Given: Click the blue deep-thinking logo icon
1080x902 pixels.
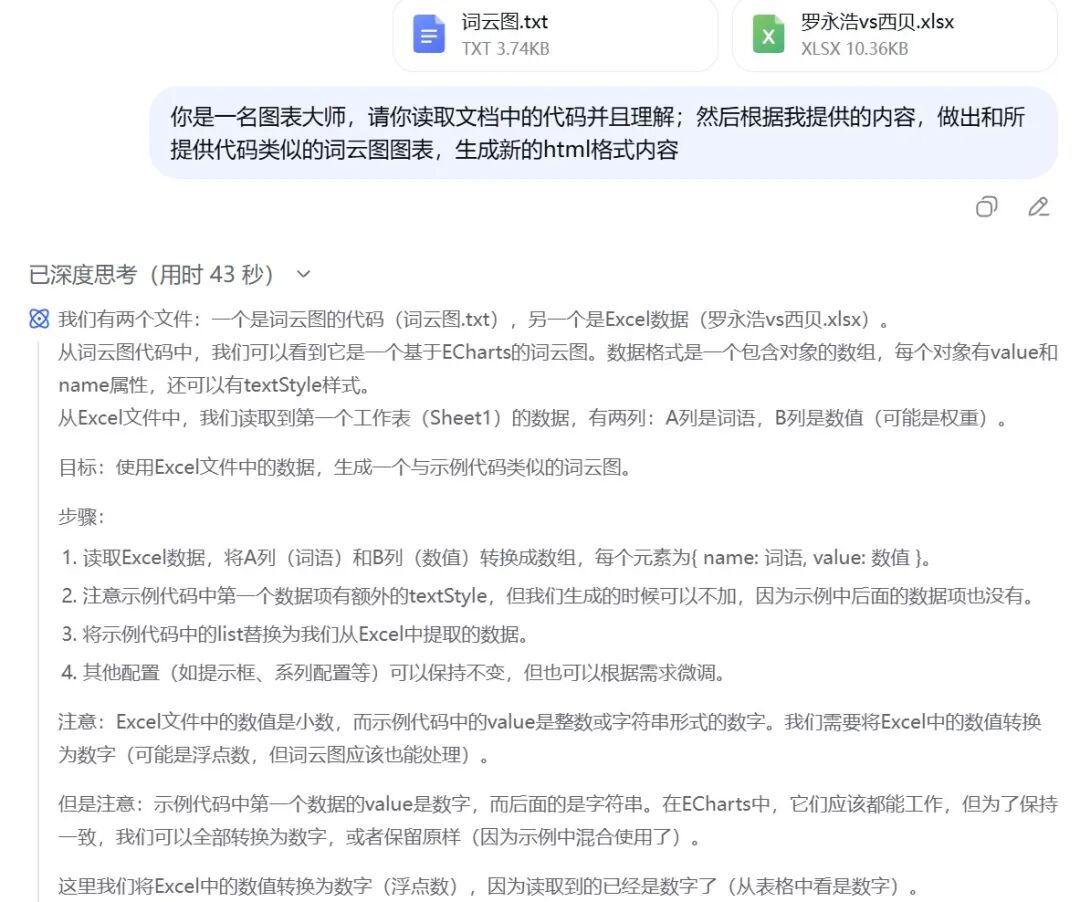Looking at the screenshot, I should click(38, 318).
